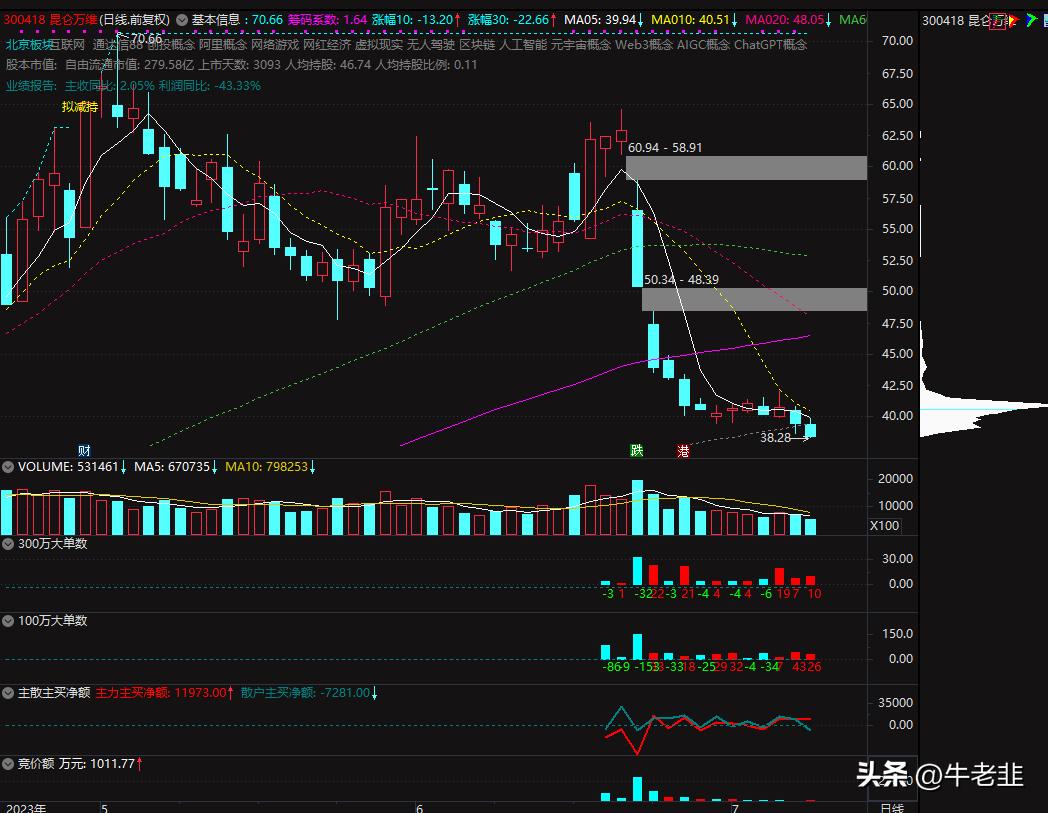Viewport: 1048px width, 813px height.
Task: Expand the 竞价额 indicator panel menu
Action: tap(8, 764)
